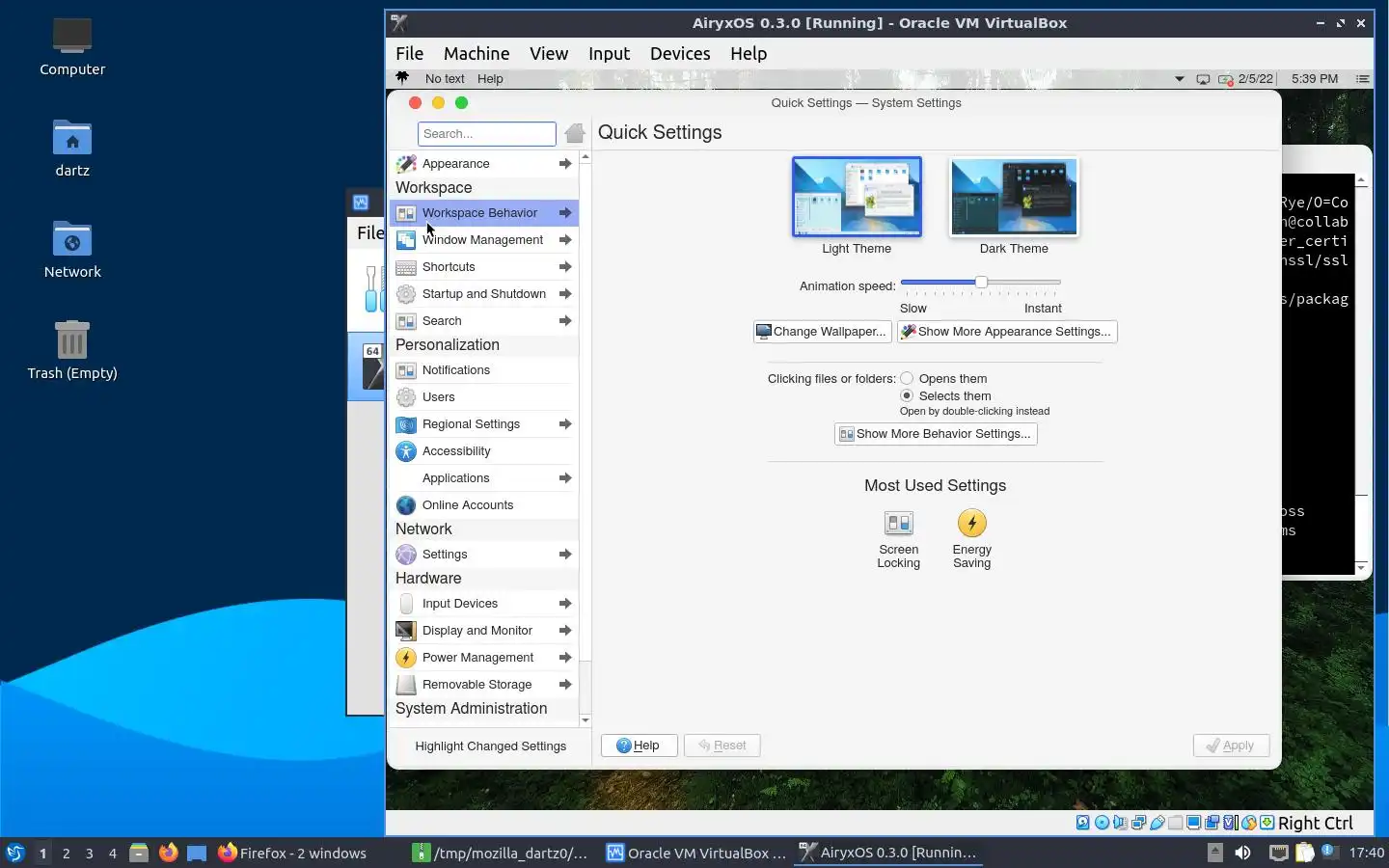Switch to host workspace 2
1389x868 pixels.
[66, 853]
